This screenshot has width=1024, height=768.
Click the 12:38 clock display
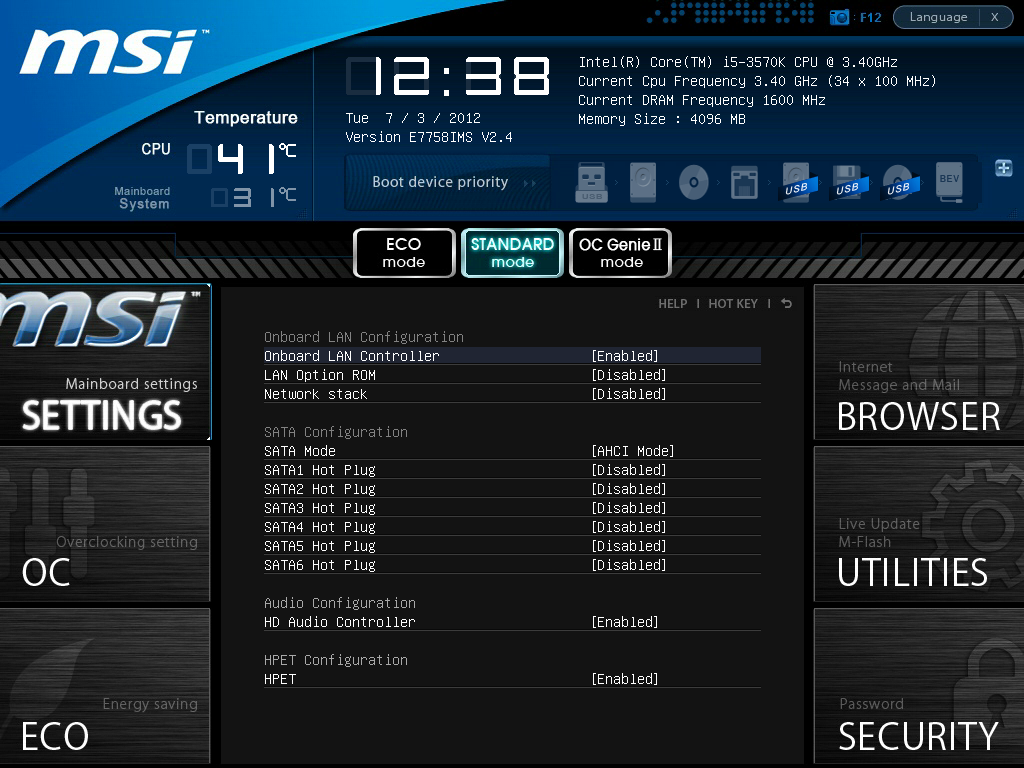point(448,76)
